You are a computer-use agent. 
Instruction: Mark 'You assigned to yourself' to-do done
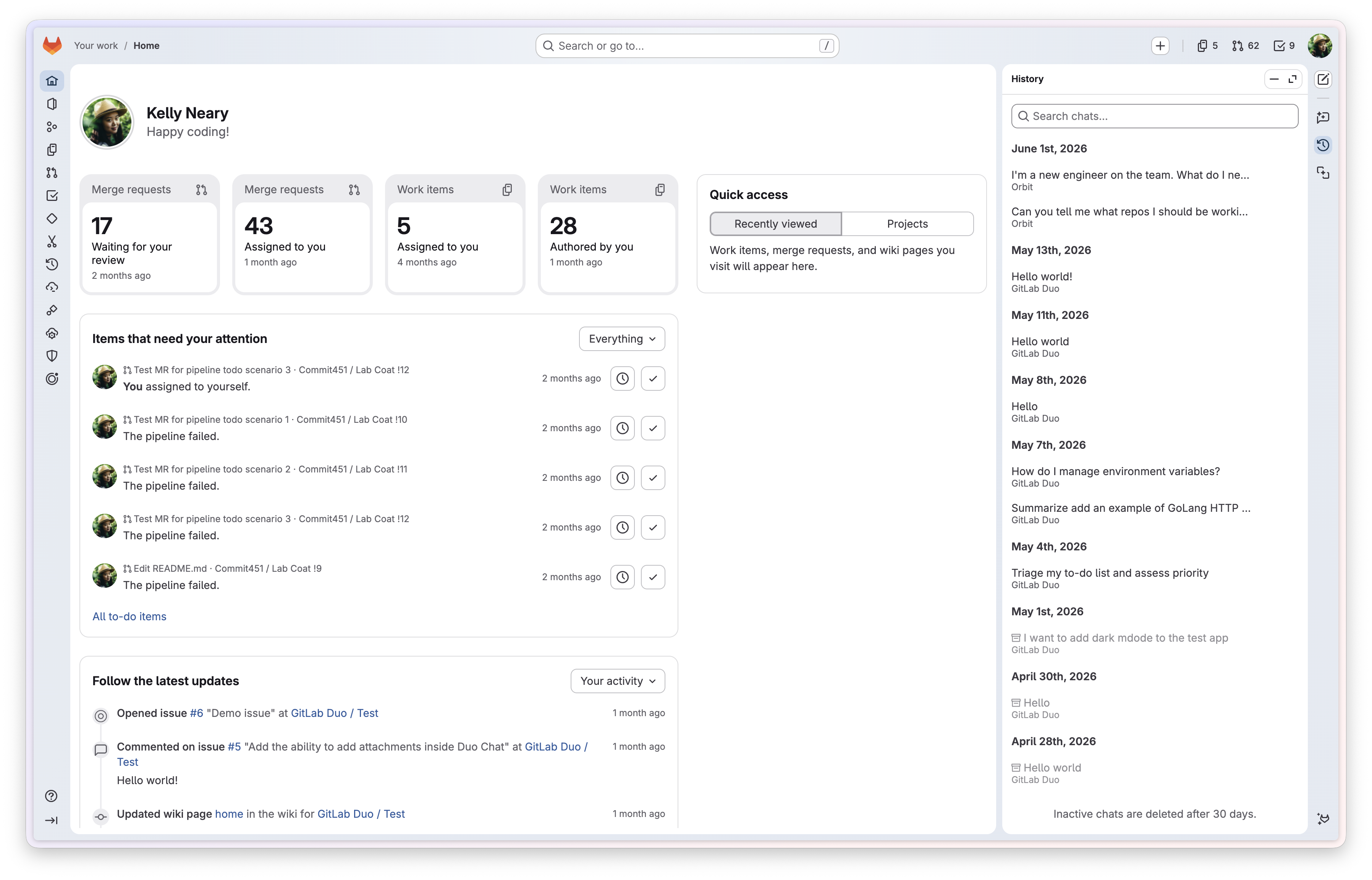pyautogui.click(x=652, y=378)
